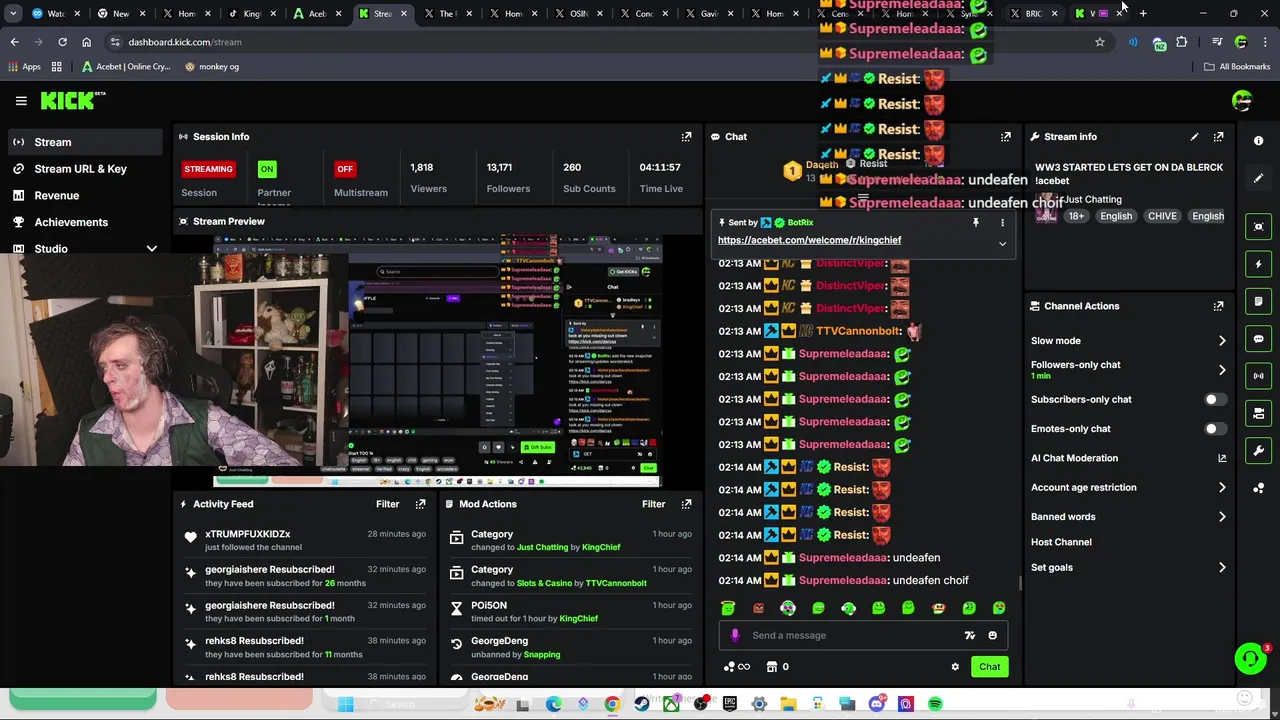Open the chat settings gear

[955, 667]
